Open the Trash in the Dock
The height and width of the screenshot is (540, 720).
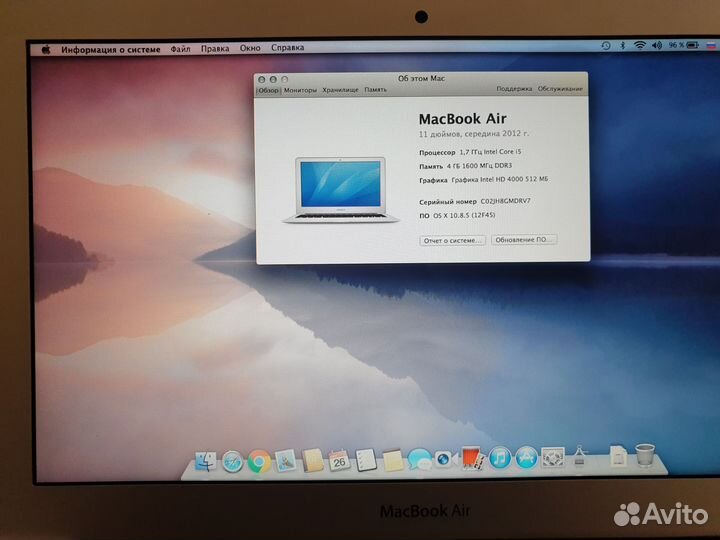(645, 455)
